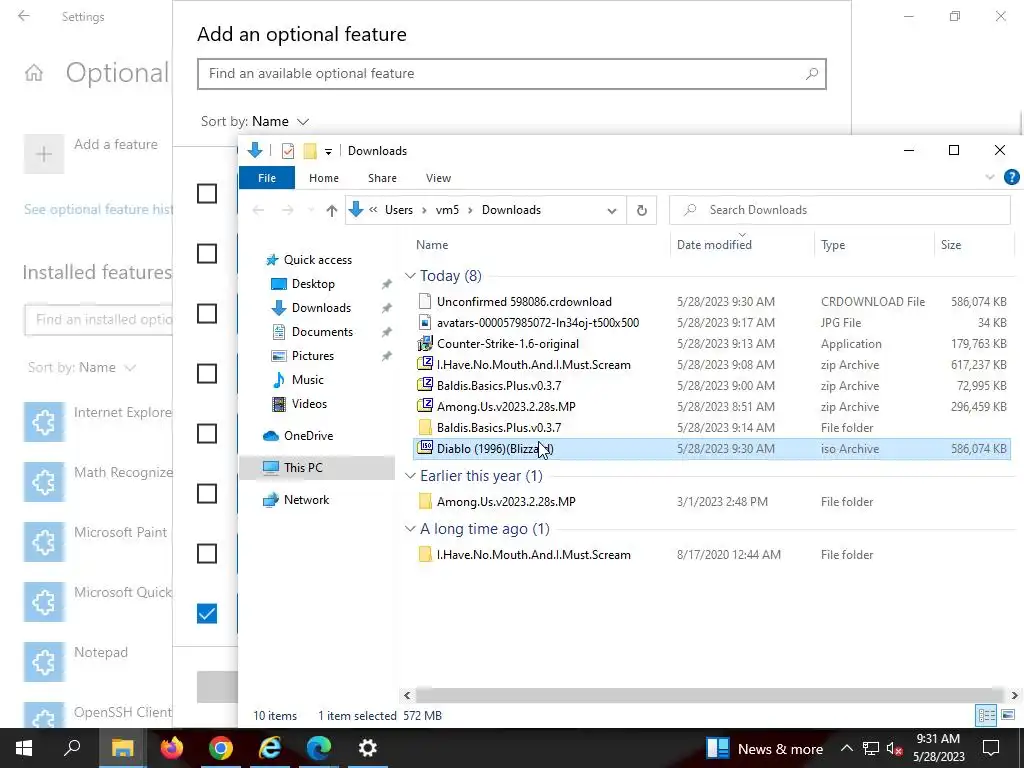Launch Firefox from the taskbar
The width and height of the screenshot is (1024, 768).
pos(172,748)
